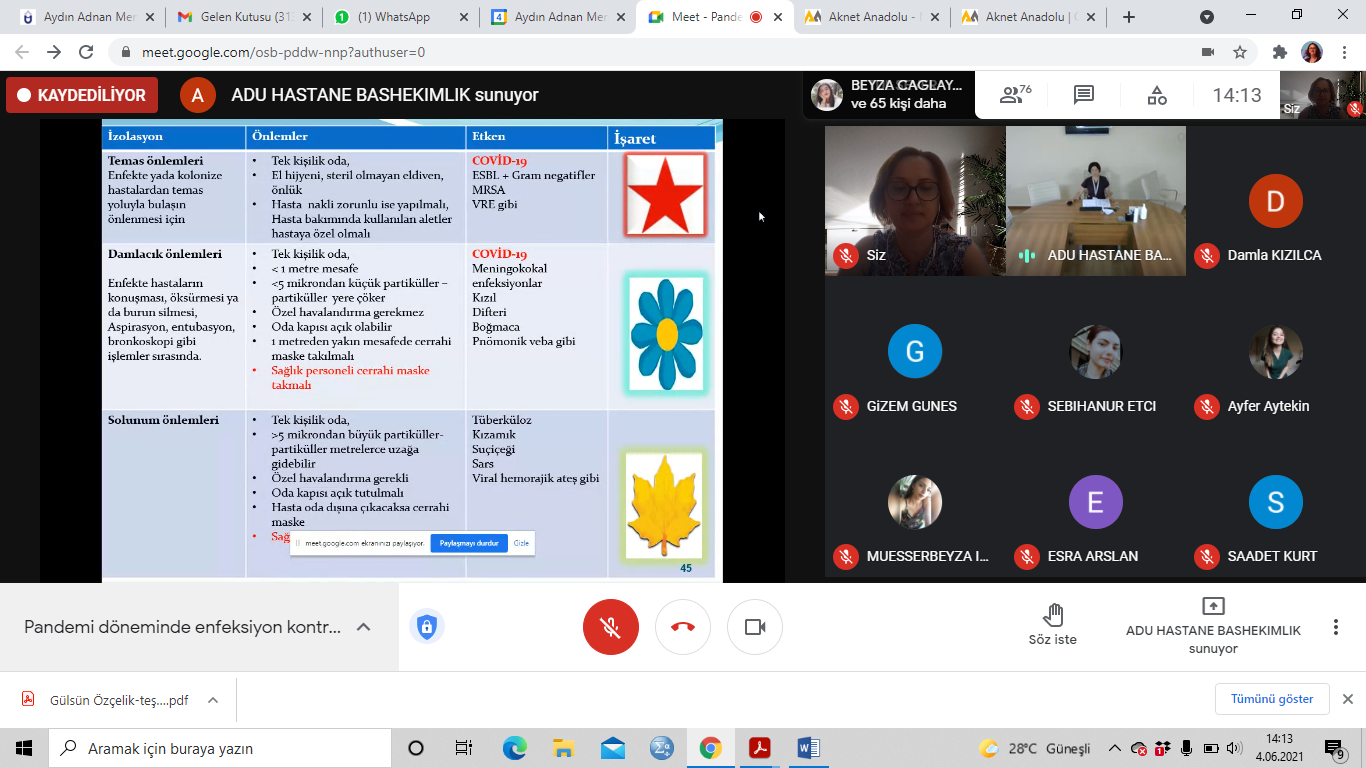
Task: Raise hand with Söz iste
Action: (1052, 625)
